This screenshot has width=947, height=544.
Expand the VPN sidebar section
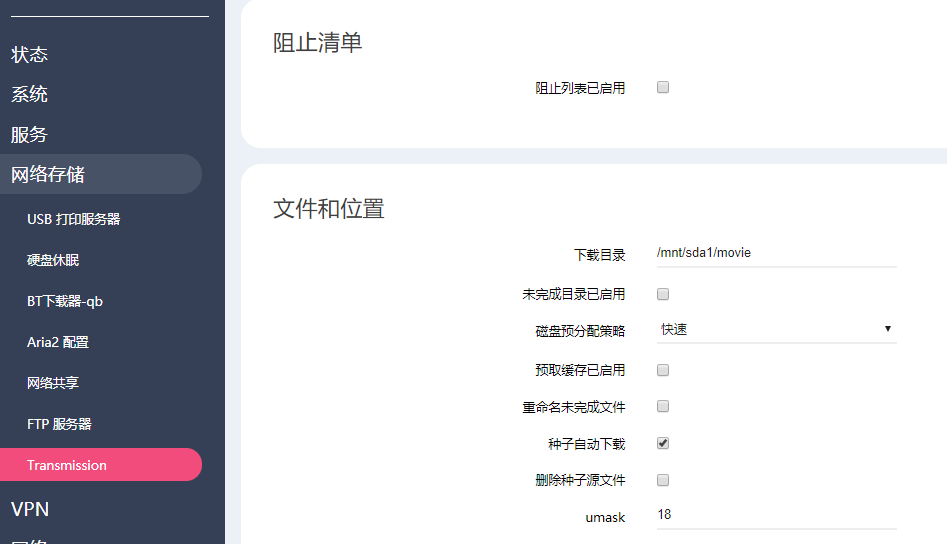(30, 509)
